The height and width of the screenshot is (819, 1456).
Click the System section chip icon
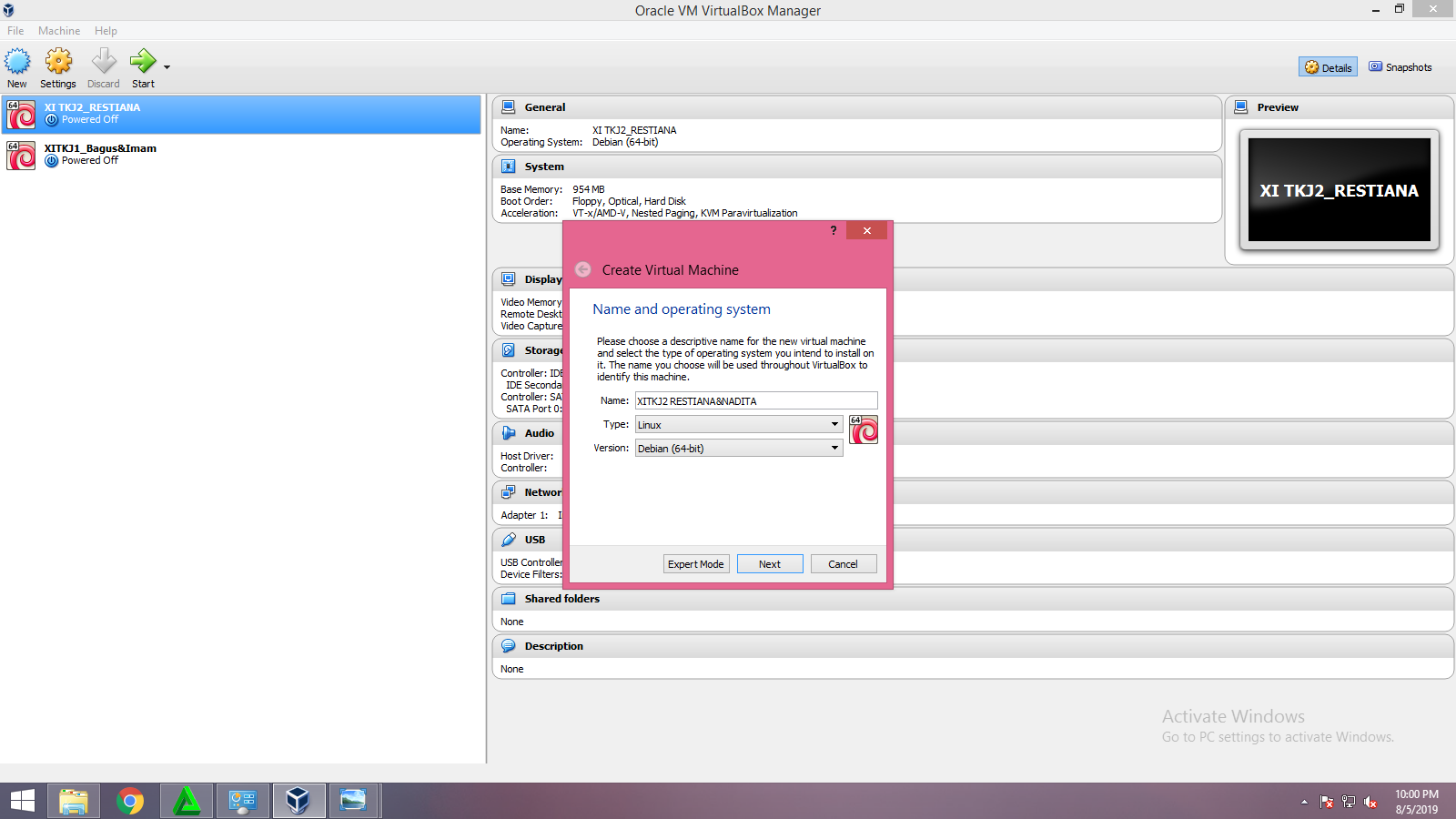point(509,167)
